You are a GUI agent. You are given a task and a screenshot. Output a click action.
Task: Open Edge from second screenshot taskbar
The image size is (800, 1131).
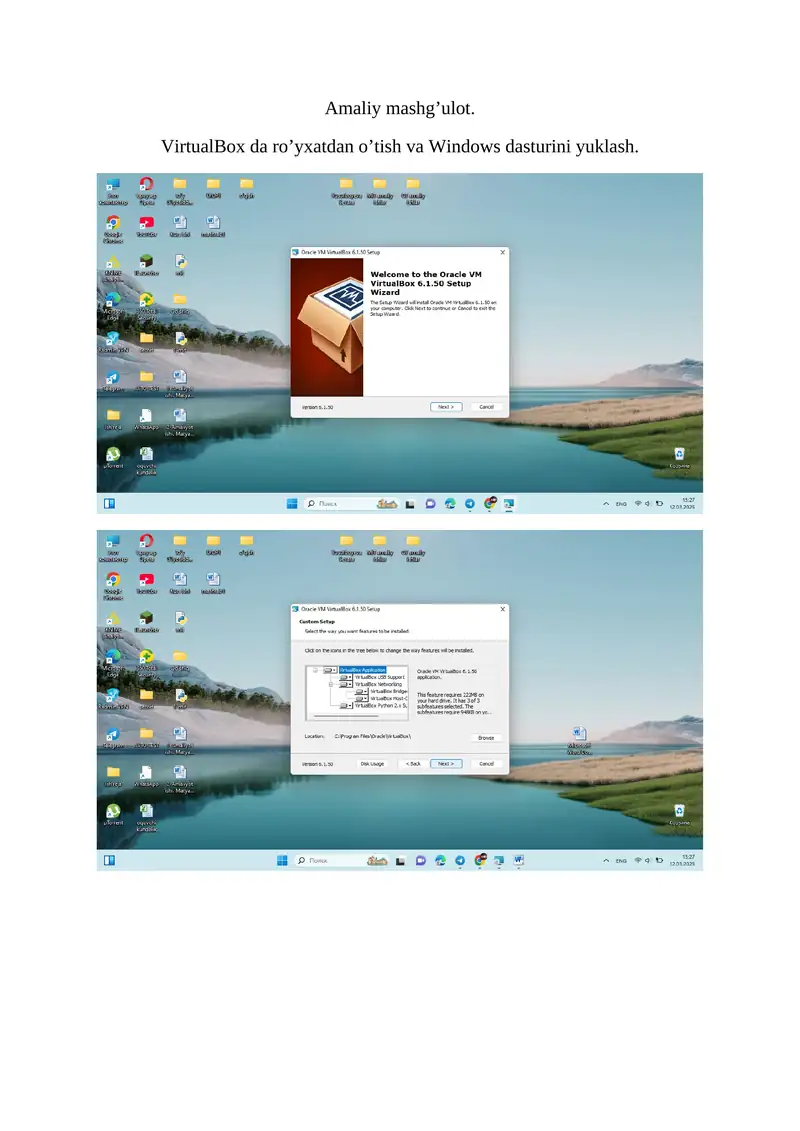[441, 861]
